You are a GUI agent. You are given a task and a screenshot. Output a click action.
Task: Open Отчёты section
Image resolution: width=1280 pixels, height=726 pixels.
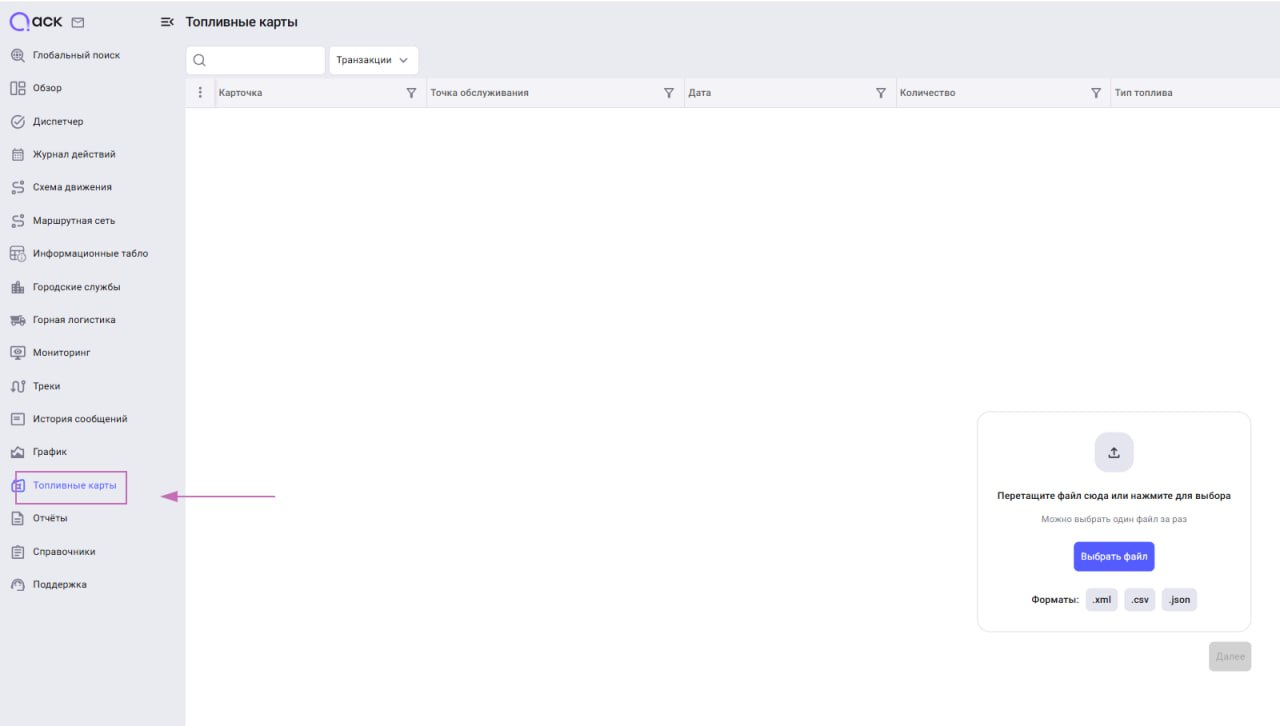pos(50,519)
